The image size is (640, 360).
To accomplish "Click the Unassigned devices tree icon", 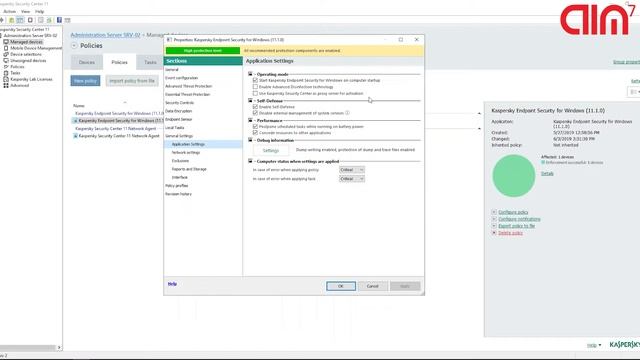I will click(6, 60).
